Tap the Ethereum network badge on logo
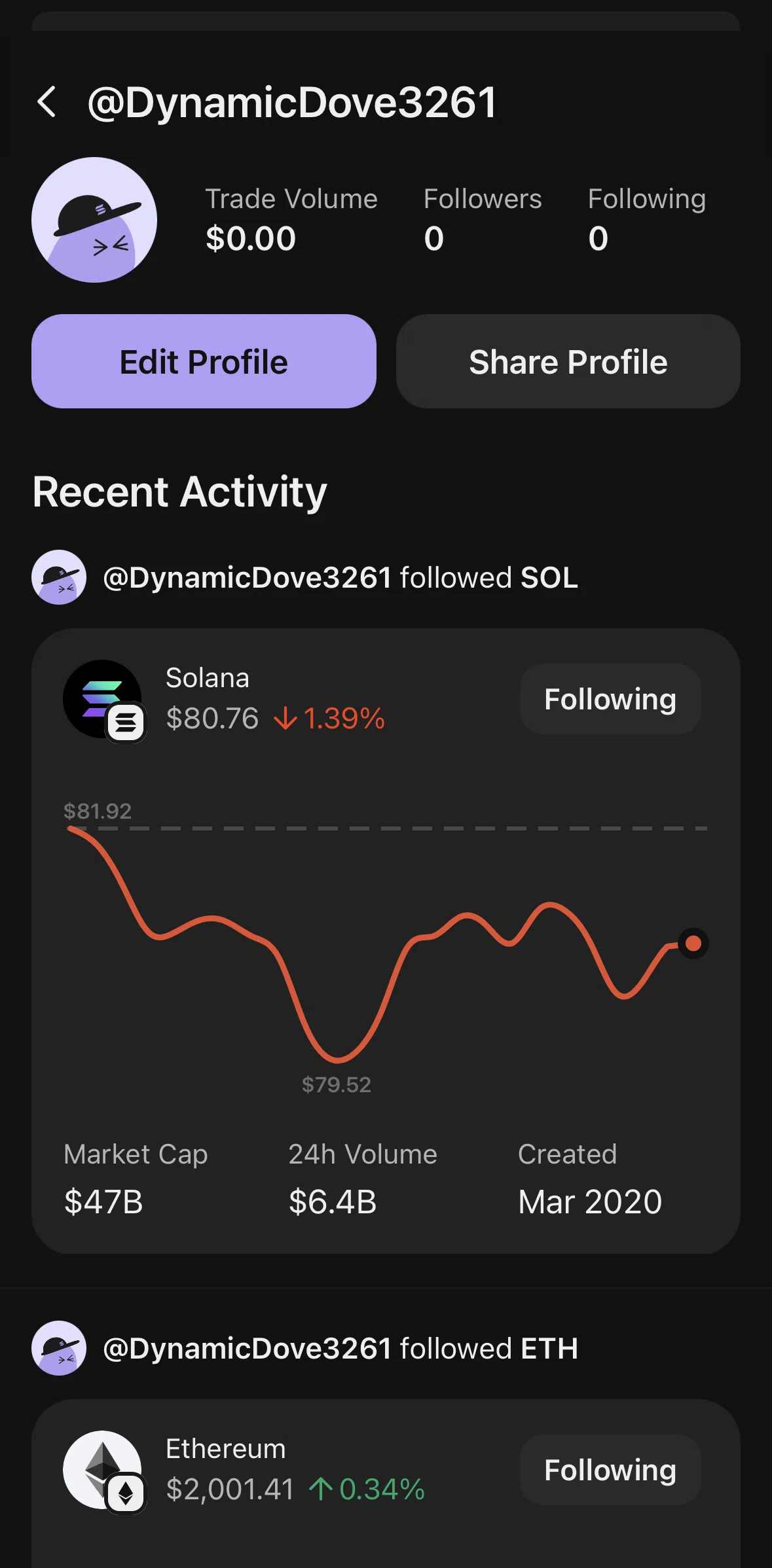772x1568 pixels. click(x=126, y=1493)
